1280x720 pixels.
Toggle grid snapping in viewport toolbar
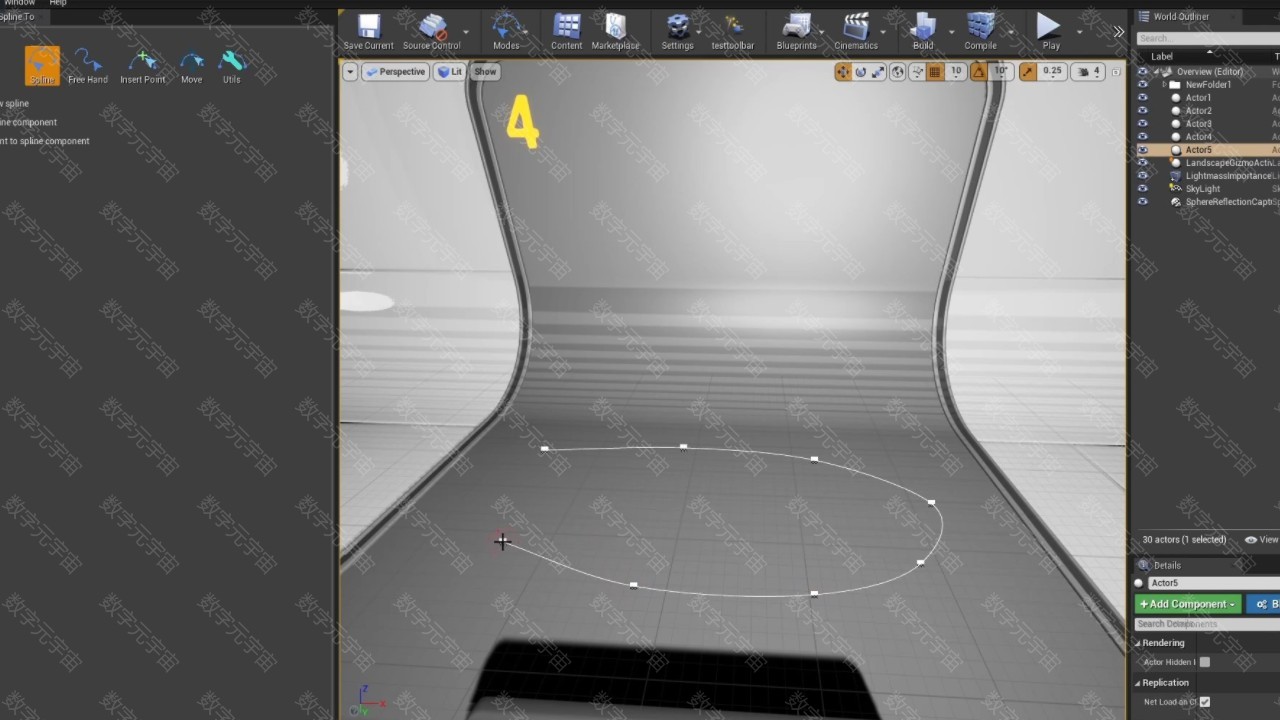click(935, 72)
